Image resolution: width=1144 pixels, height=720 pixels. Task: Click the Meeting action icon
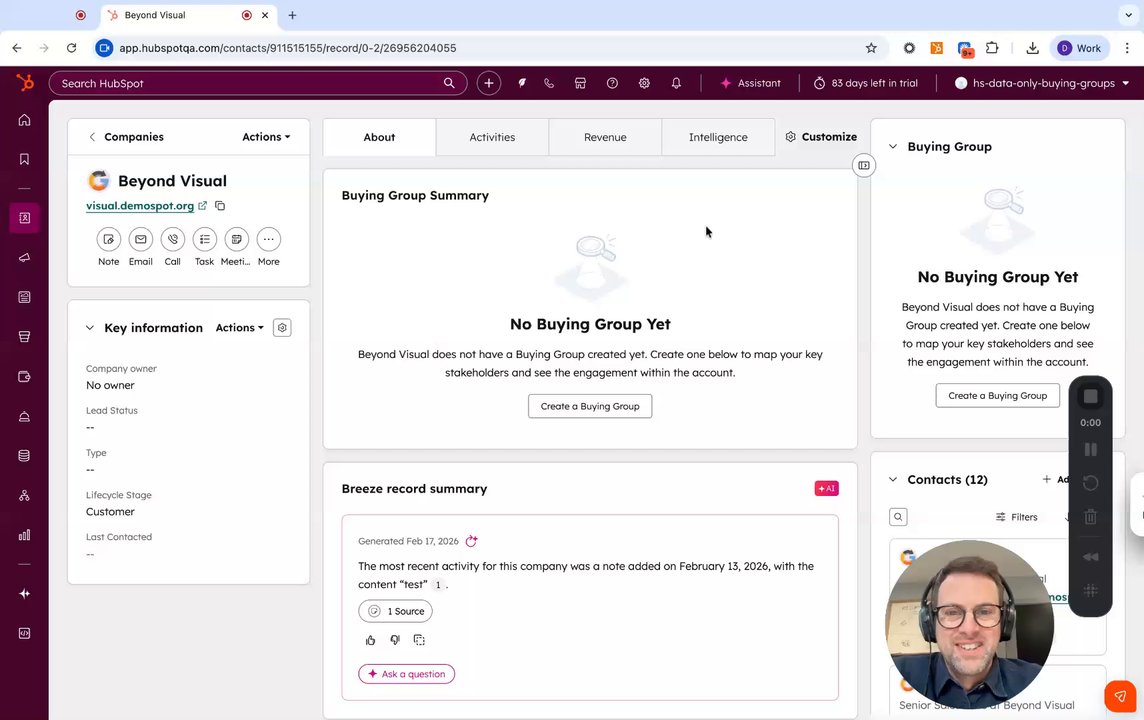click(236, 239)
